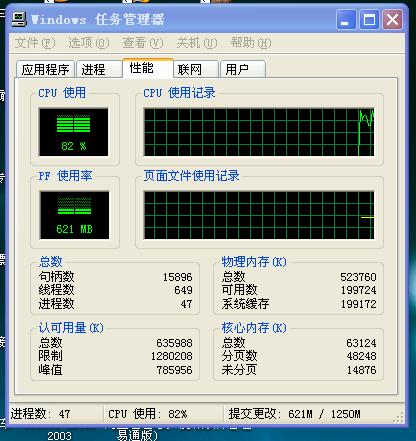Click the 页面文件使用记录 history graph

259,215
